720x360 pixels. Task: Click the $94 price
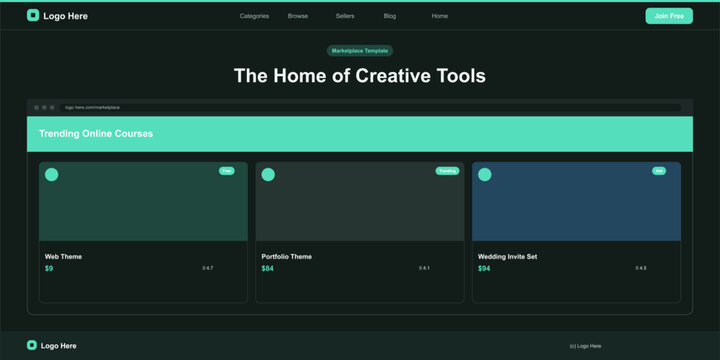point(484,269)
